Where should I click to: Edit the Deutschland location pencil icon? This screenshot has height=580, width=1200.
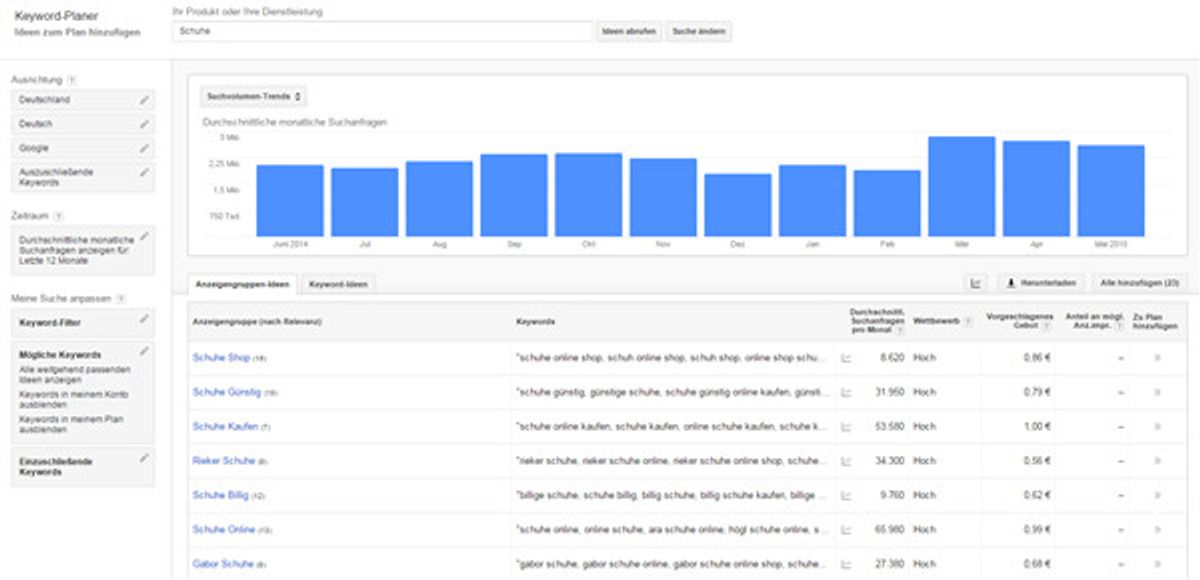pos(145,100)
